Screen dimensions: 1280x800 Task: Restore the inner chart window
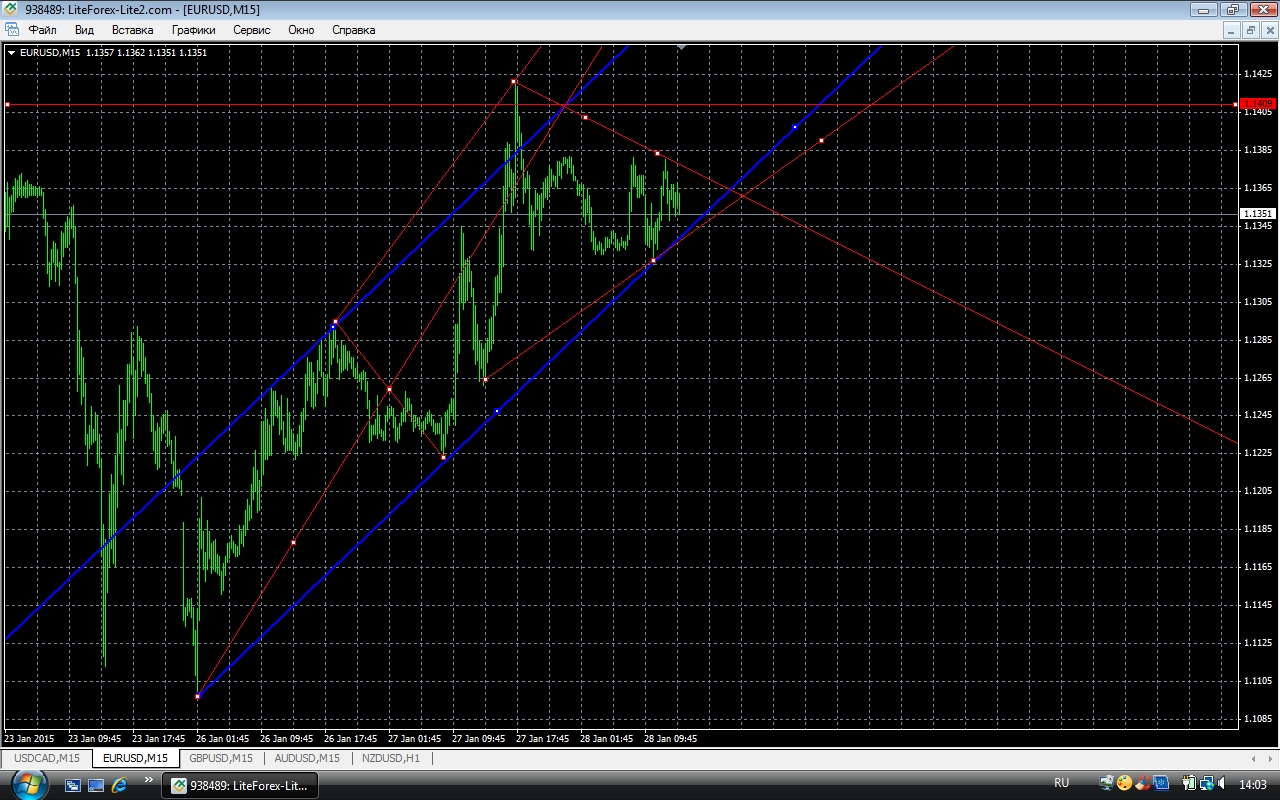coord(1250,30)
